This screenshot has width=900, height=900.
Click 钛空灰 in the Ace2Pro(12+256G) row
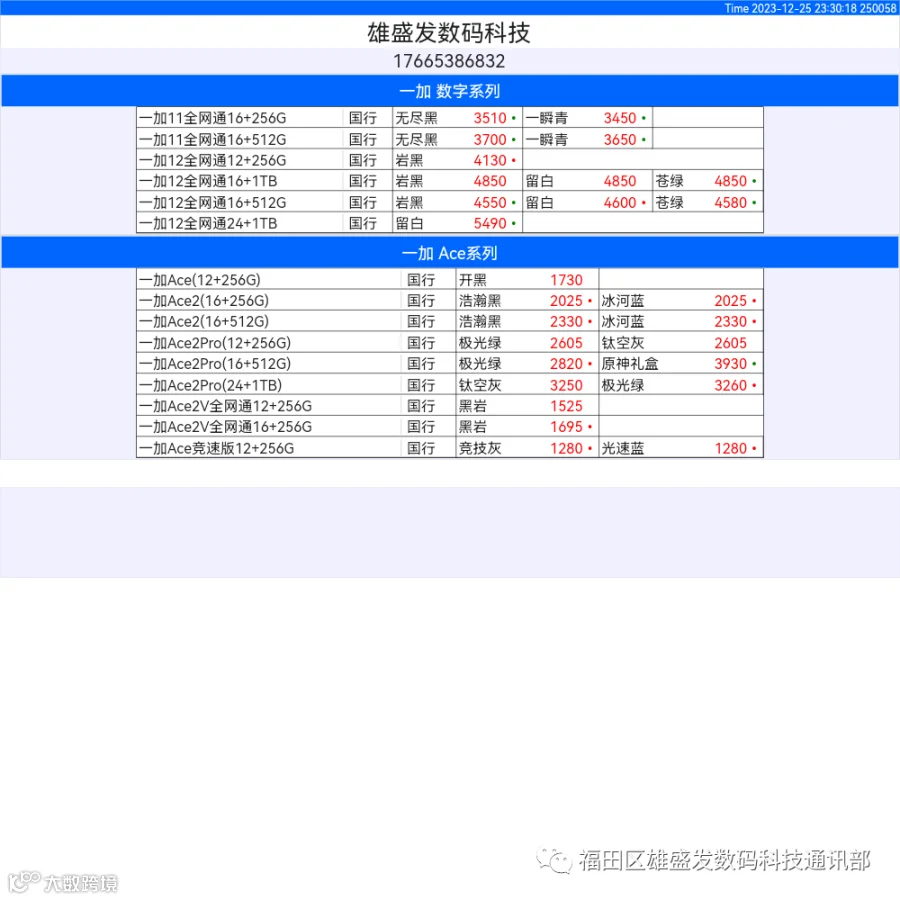pyautogui.click(x=623, y=343)
